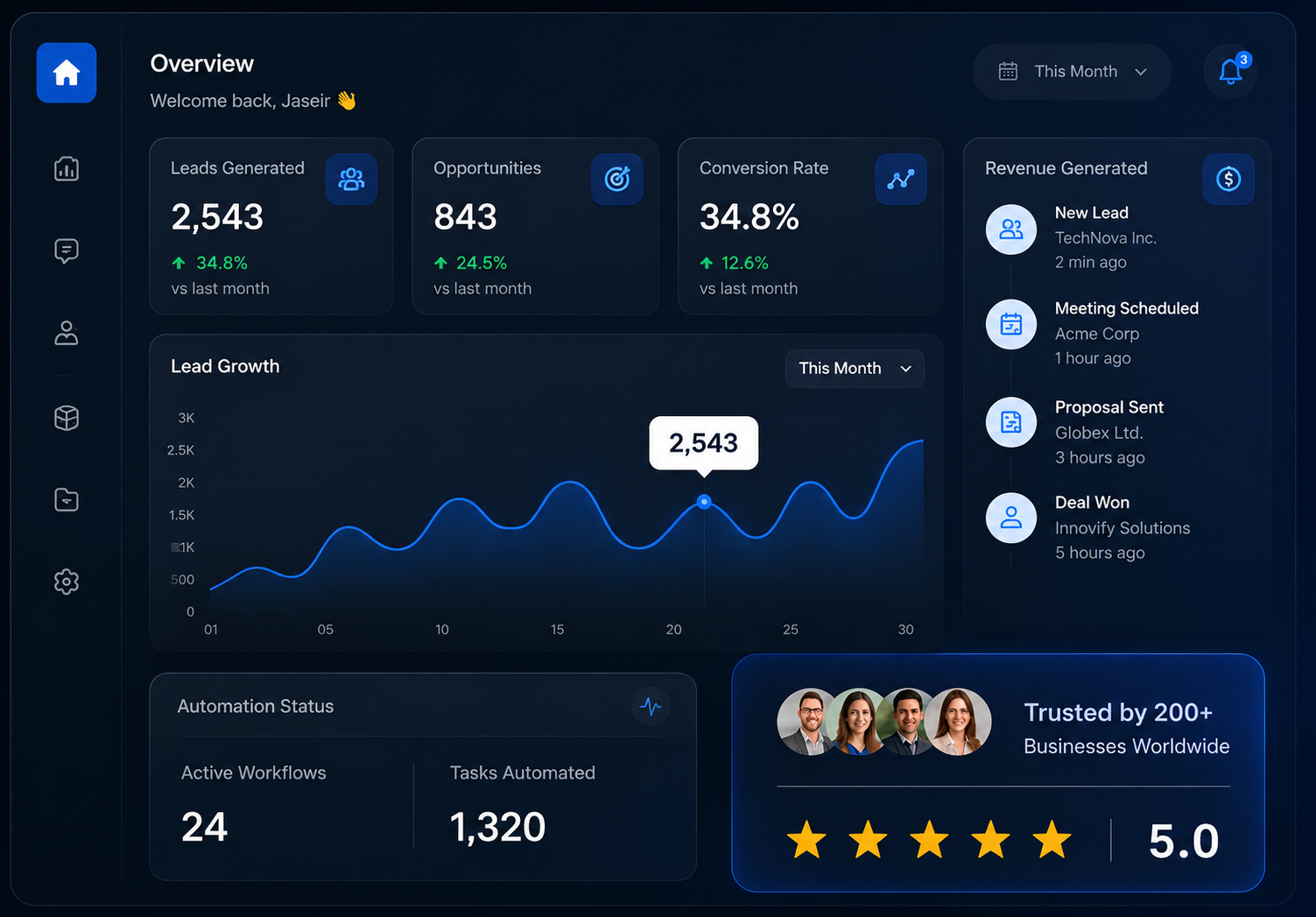Open the settings gear in sidebar
Viewport: 1316px width, 917px height.
tap(67, 582)
